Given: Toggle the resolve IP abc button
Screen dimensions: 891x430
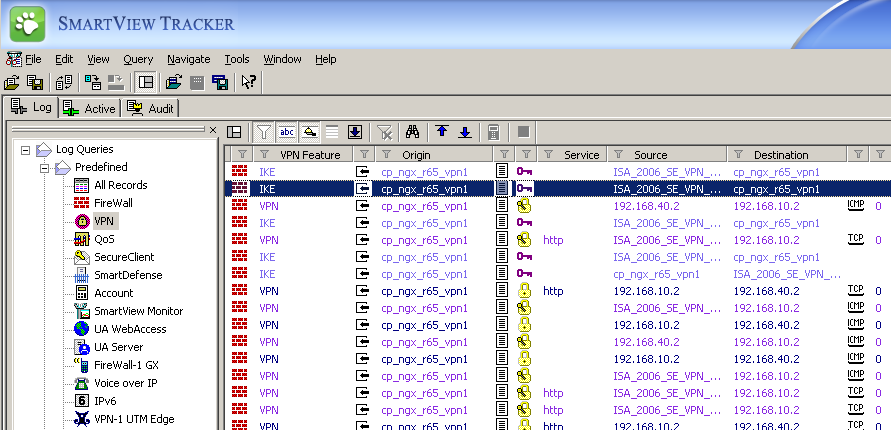Looking at the screenshot, I should click(x=287, y=132).
